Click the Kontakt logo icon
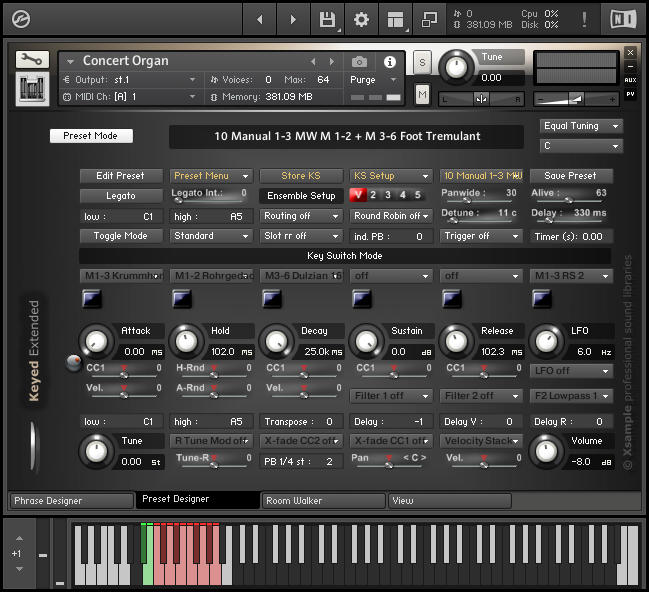The width and height of the screenshot is (649, 592). tap(21, 19)
